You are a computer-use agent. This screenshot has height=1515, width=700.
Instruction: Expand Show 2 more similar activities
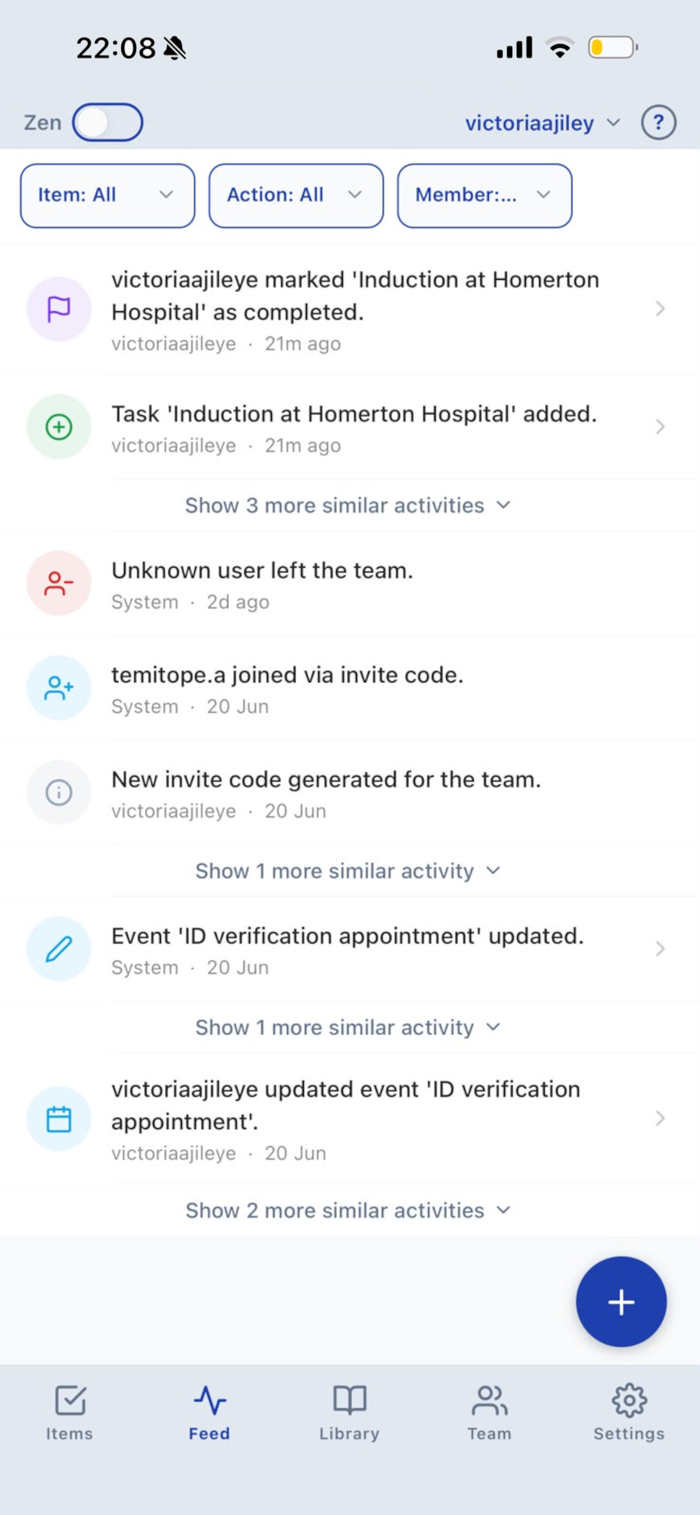(348, 1210)
